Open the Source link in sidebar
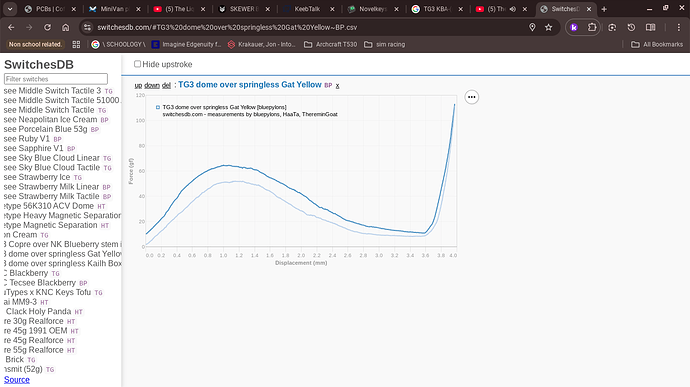This screenshot has width=690, height=387. click(17, 380)
